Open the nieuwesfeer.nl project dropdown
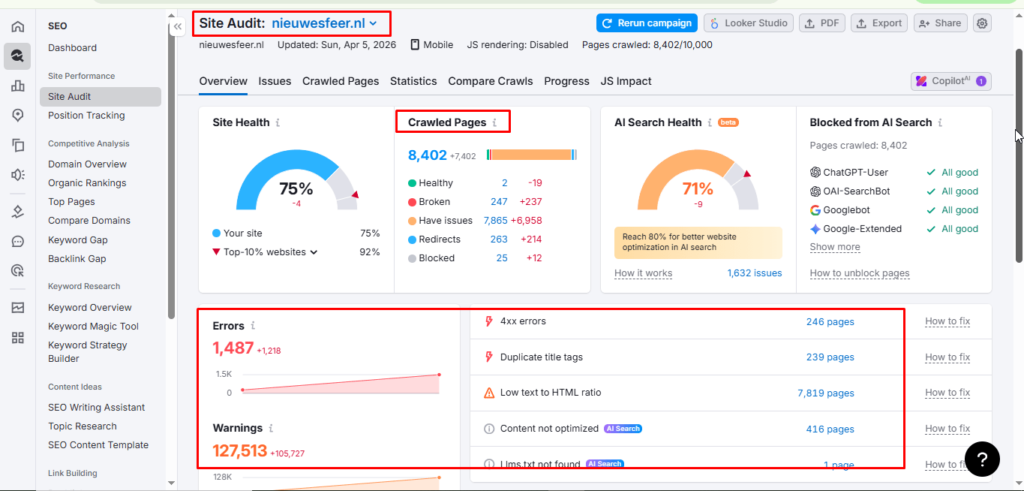Image resolution: width=1024 pixels, height=491 pixels. 325,23
